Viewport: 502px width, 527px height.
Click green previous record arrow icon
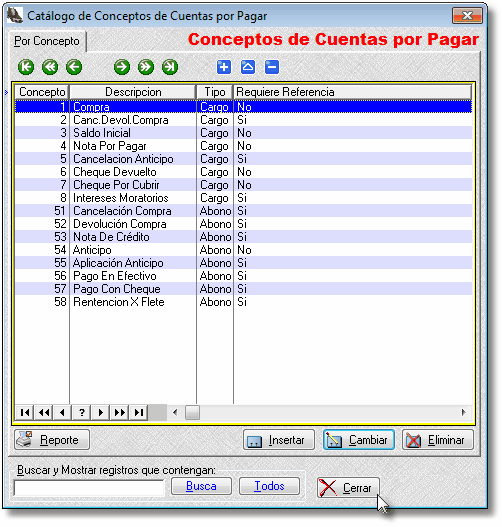click(x=74, y=67)
